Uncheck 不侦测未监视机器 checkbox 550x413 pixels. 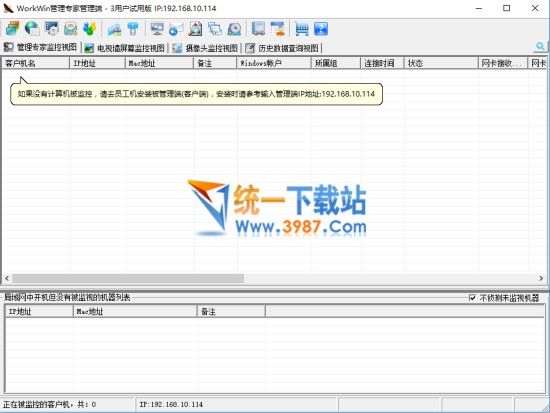click(472, 298)
